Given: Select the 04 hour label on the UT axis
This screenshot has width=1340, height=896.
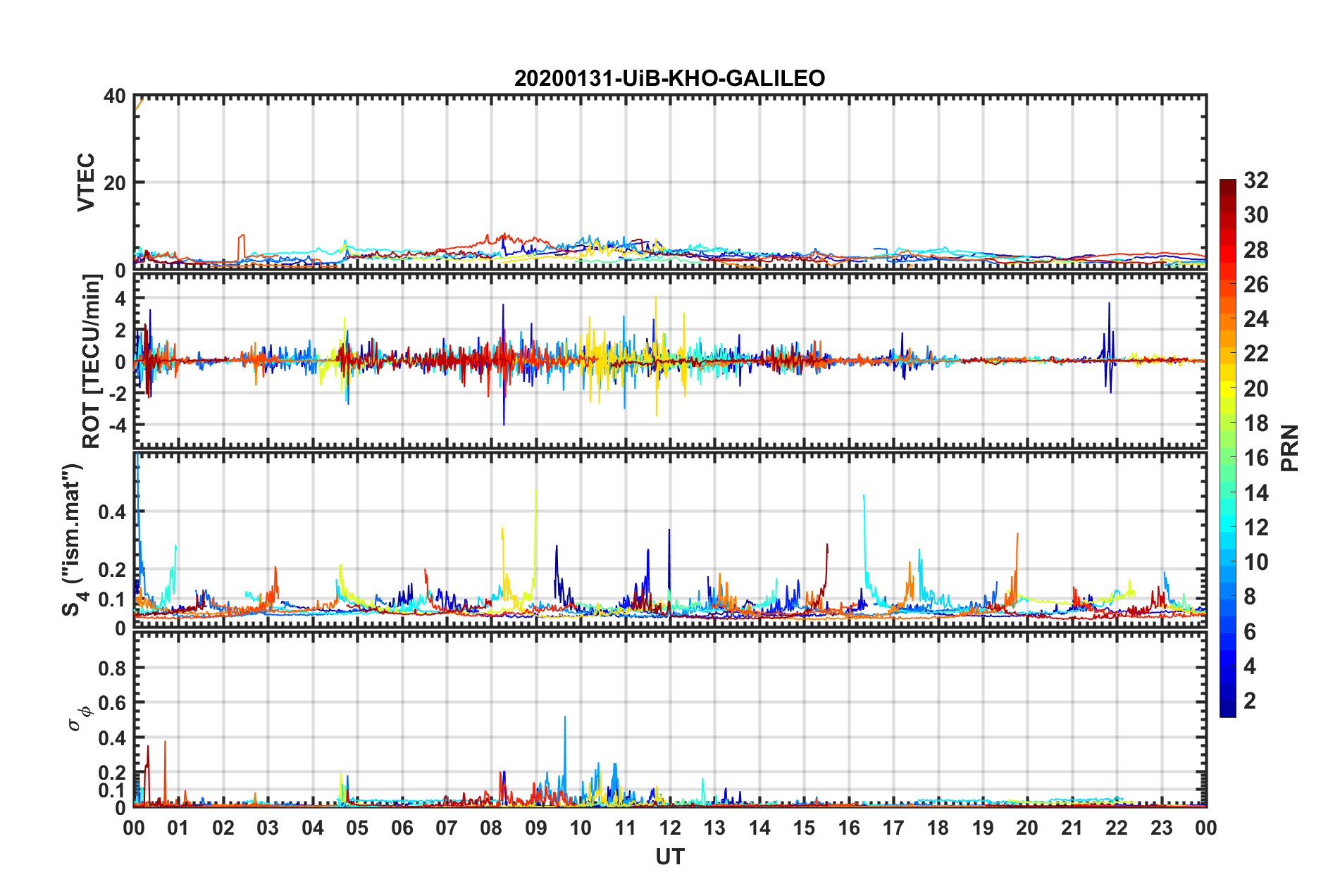Looking at the screenshot, I should 313,828.
